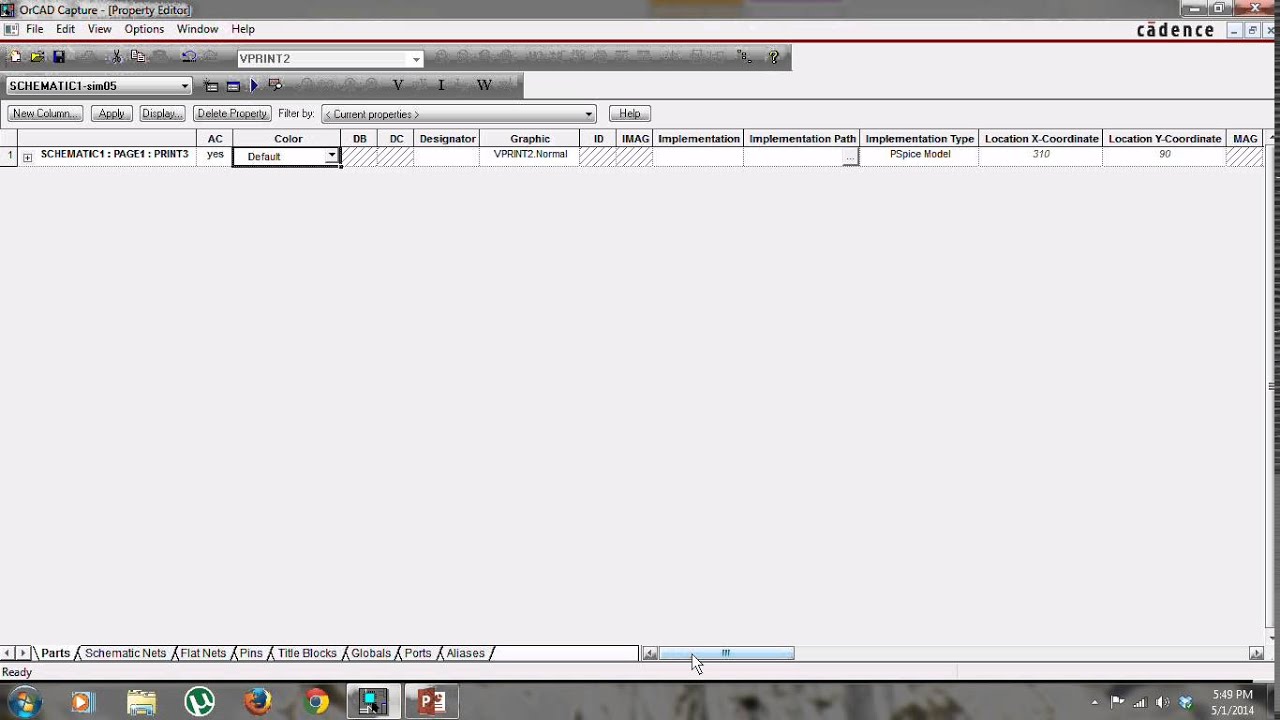Click the Location Y-Coordinate value 90
Viewport: 1280px width, 720px height.
(1165, 155)
